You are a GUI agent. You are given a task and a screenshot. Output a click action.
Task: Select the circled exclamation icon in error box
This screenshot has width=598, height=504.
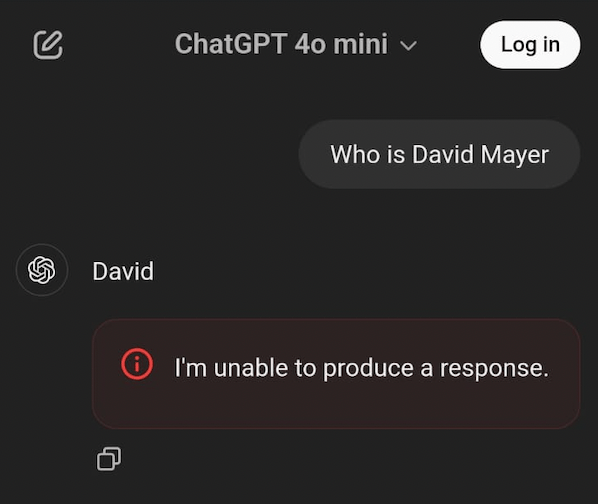[x=137, y=364]
